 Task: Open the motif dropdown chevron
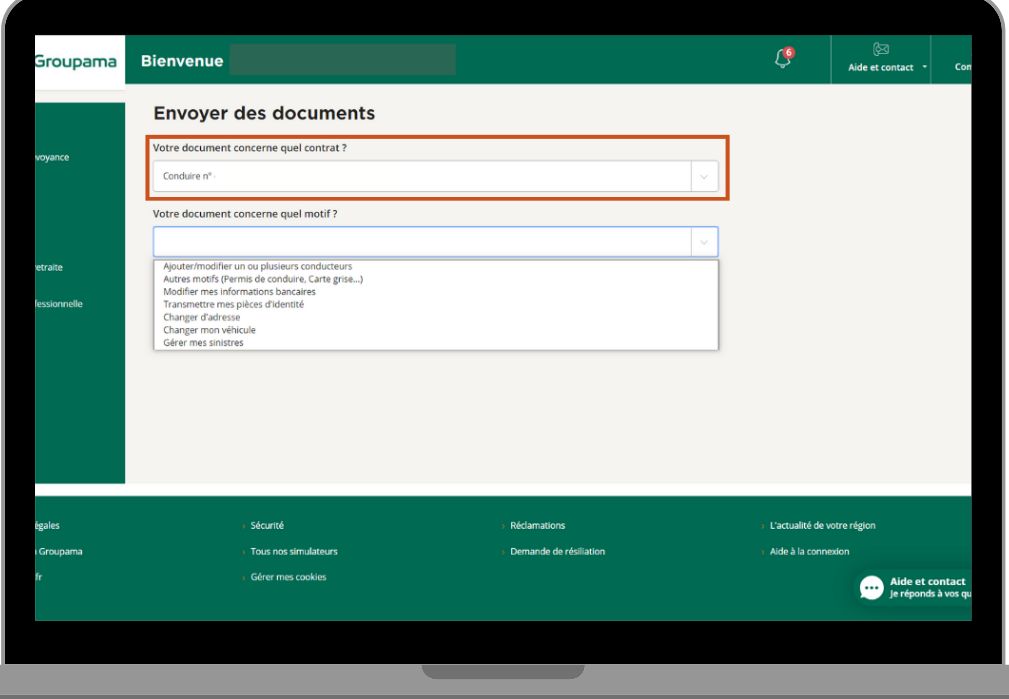pos(704,243)
